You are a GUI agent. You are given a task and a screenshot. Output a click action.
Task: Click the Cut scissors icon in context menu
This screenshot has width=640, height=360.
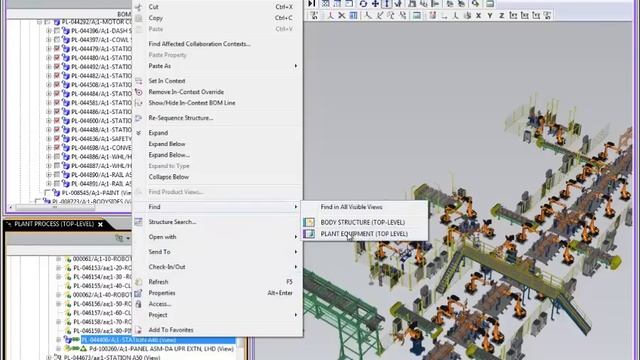[139, 7]
